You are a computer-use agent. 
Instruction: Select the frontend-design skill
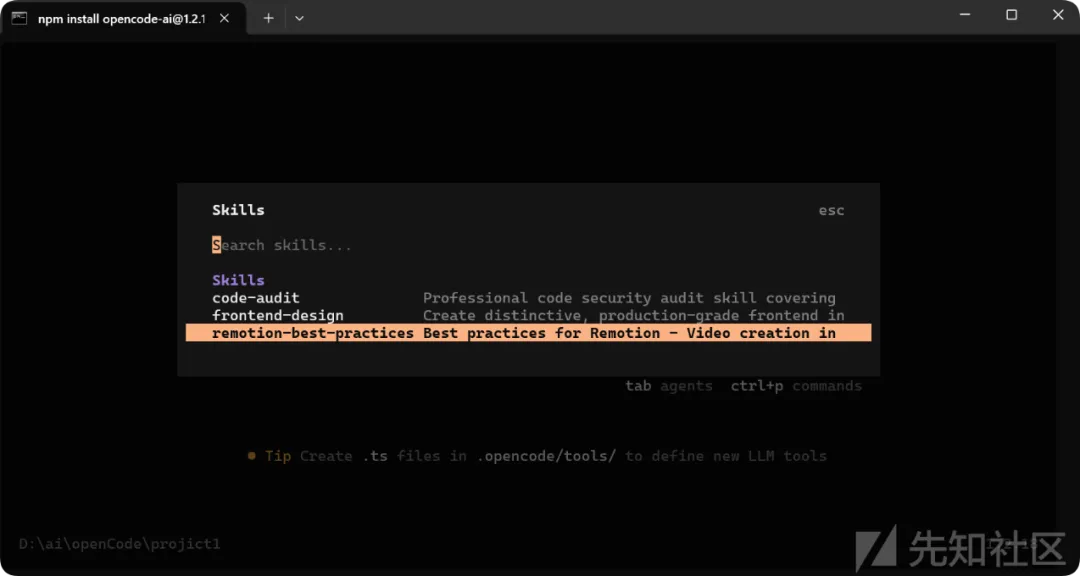coord(528,316)
